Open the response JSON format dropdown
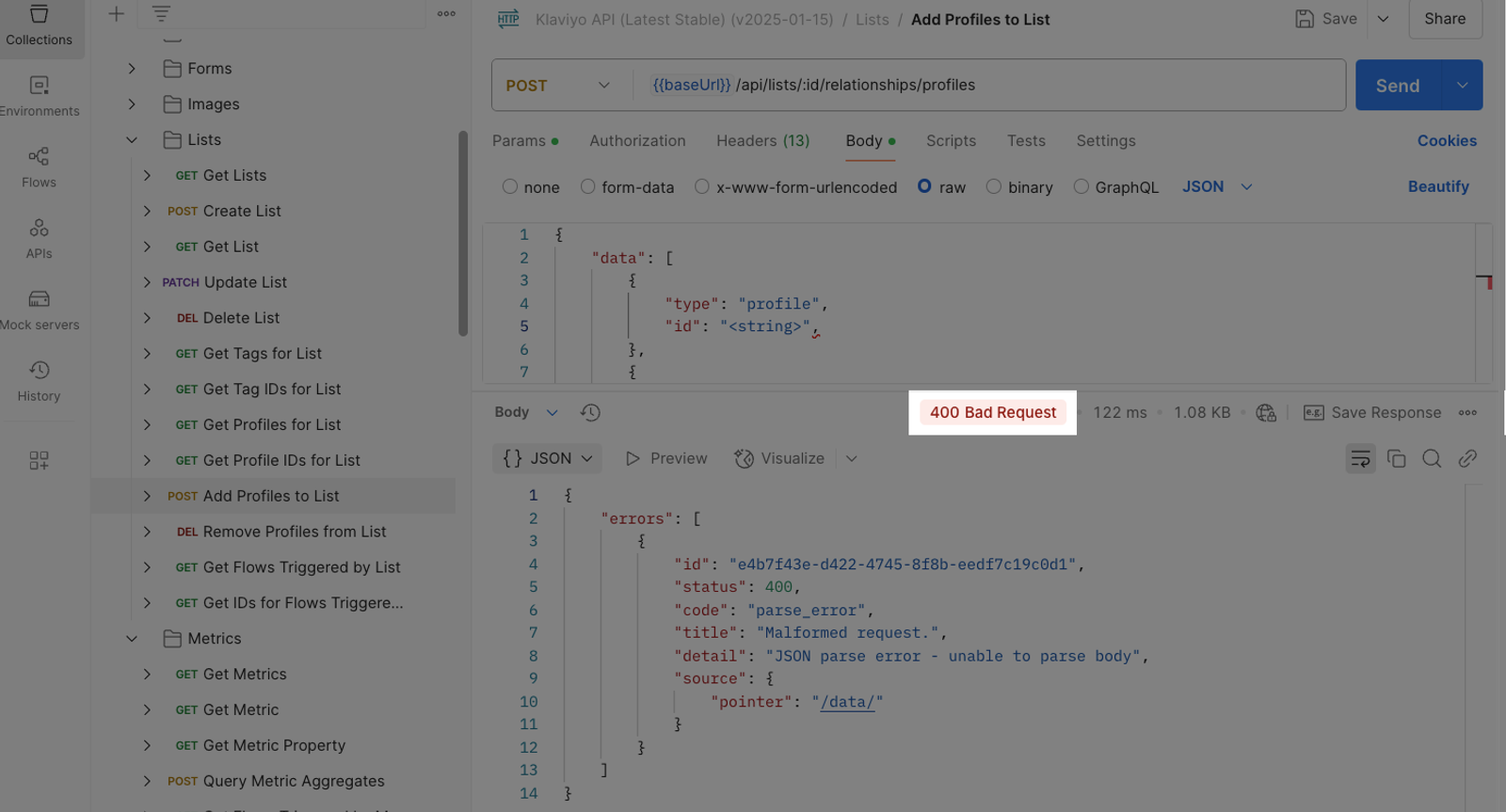The image size is (1506, 812). click(547, 458)
